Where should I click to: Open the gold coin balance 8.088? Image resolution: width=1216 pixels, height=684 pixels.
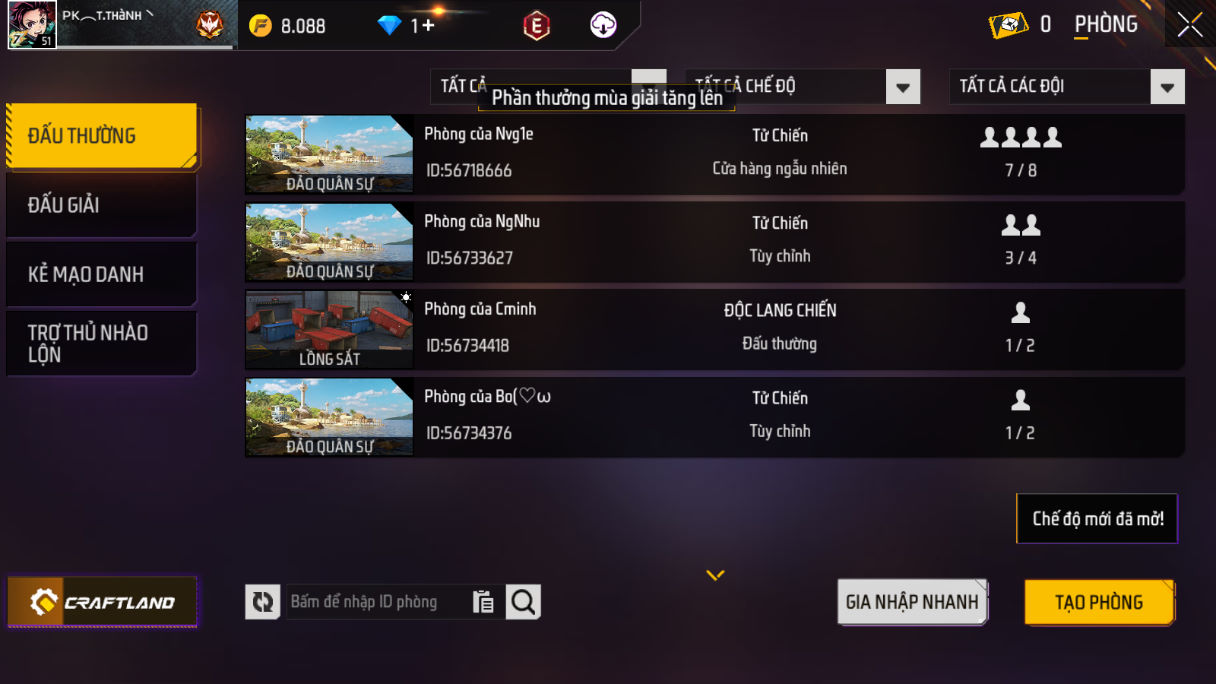tap(288, 26)
